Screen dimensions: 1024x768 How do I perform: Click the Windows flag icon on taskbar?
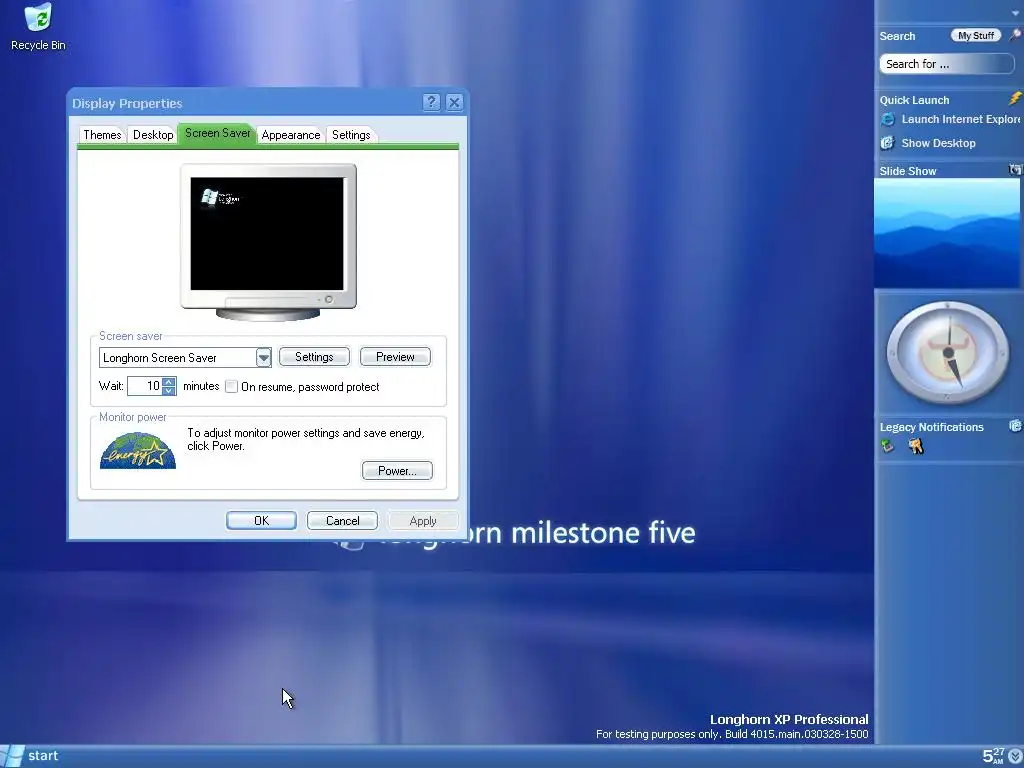[x=12, y=756]
